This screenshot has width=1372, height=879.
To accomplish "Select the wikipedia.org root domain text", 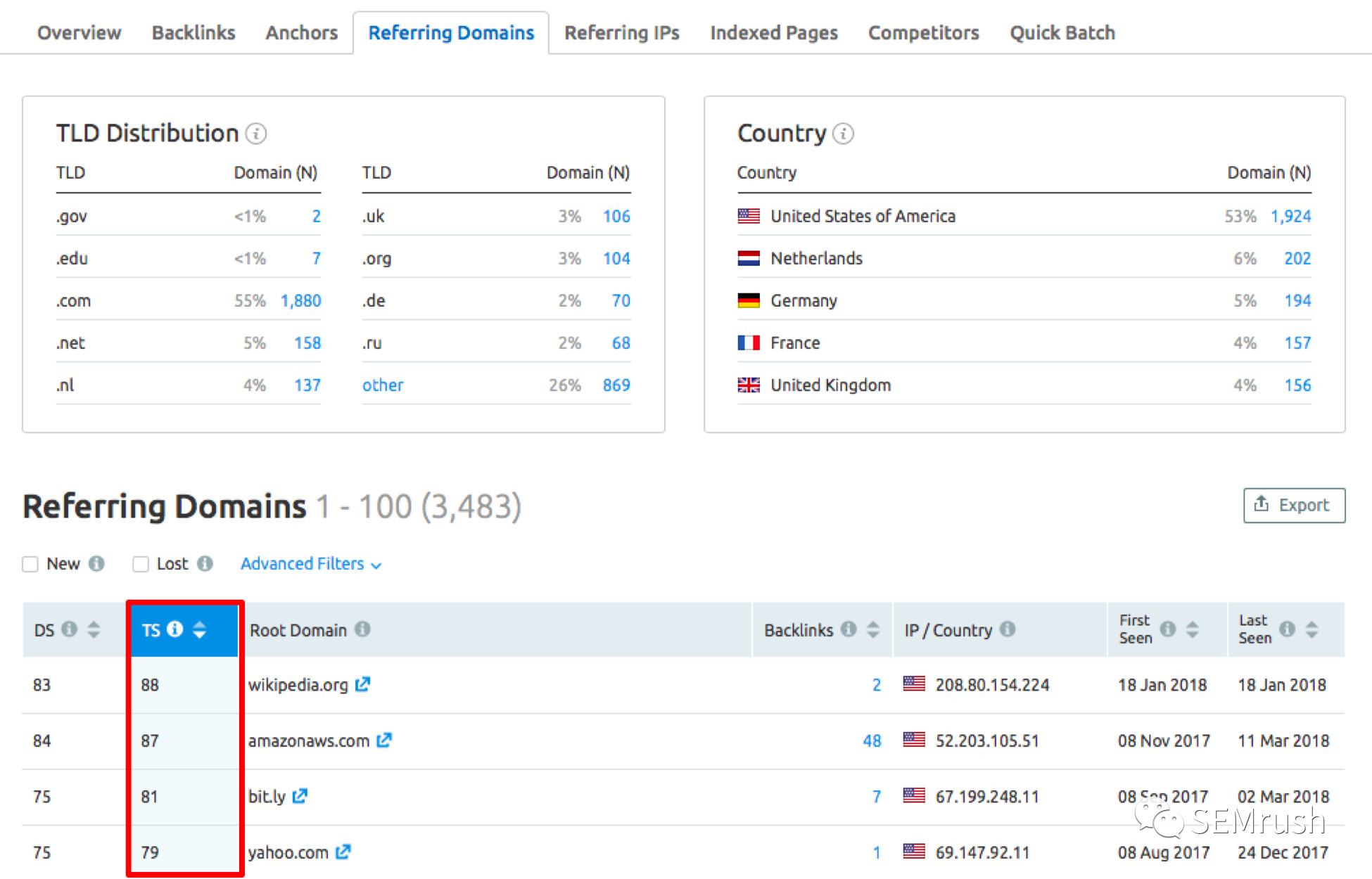I will pos(298,684).
